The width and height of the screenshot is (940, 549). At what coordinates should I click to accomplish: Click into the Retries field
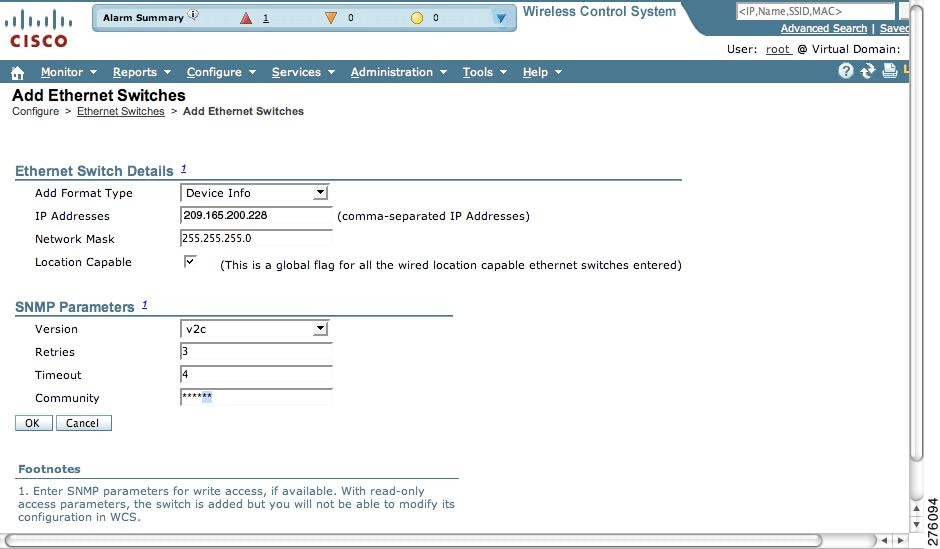(x=256, y=351)
